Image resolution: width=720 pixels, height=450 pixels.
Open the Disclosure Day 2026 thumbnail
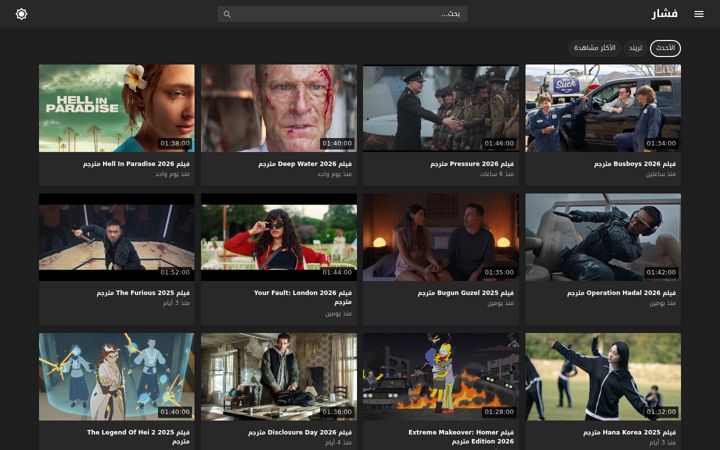tap(279, 377)
